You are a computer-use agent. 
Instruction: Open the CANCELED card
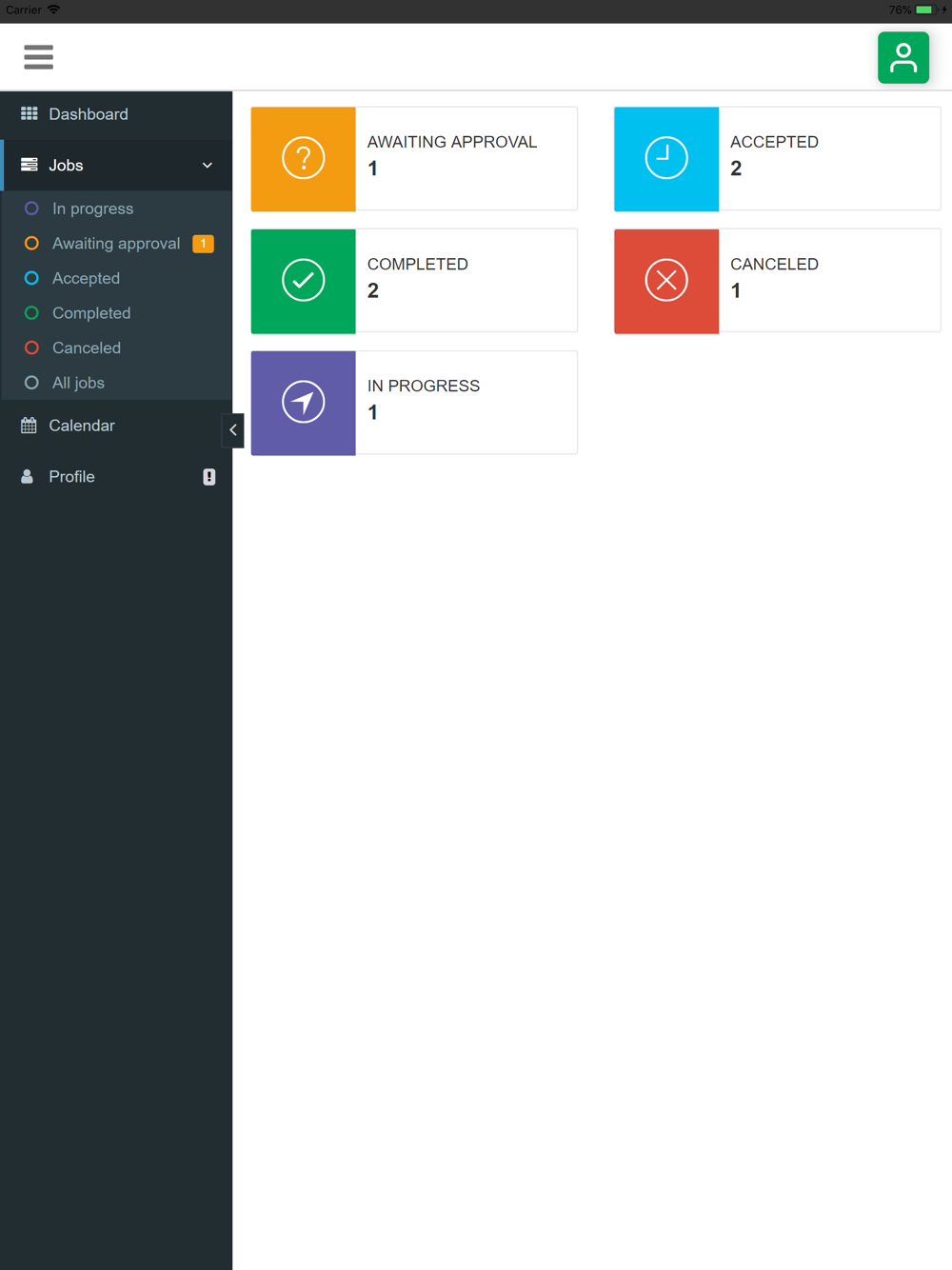pyautogui.click(x=778, y=281)
